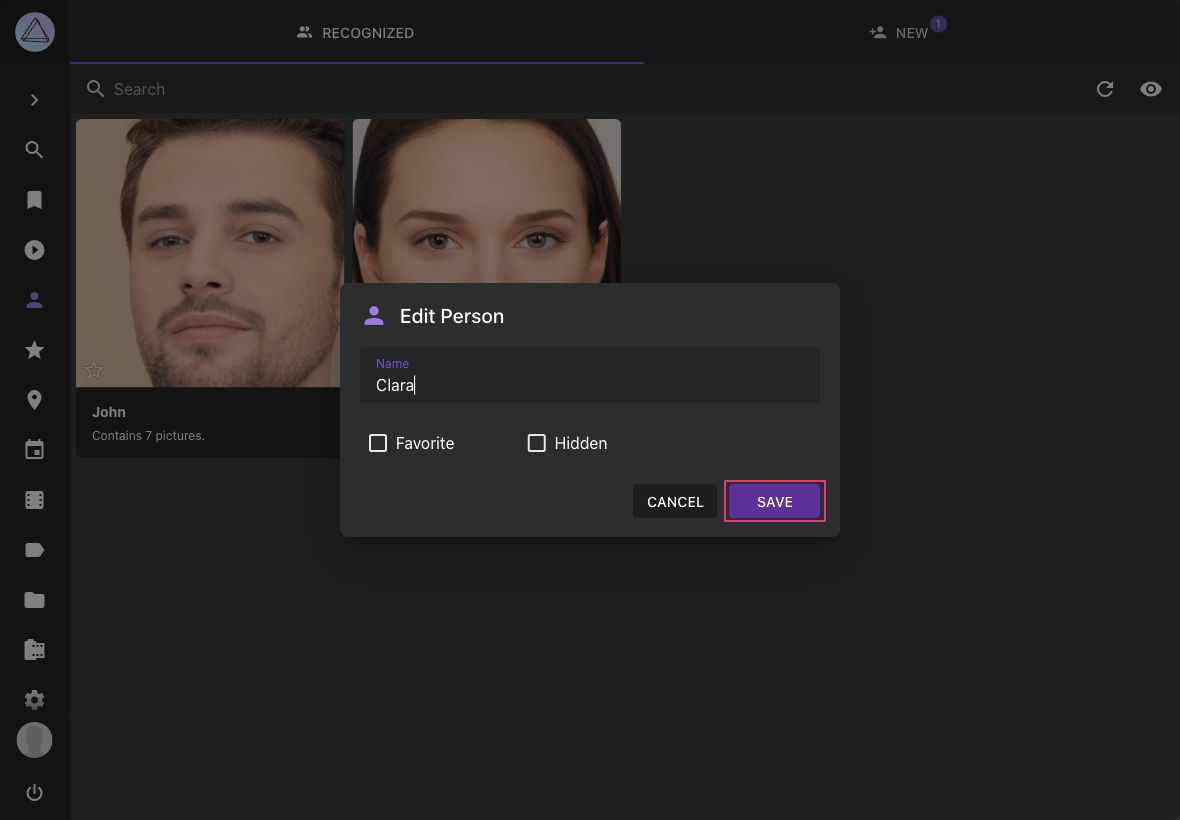Switch to the NEW tab
Screen dimensions: 1180x820
(x=906, y=33)
